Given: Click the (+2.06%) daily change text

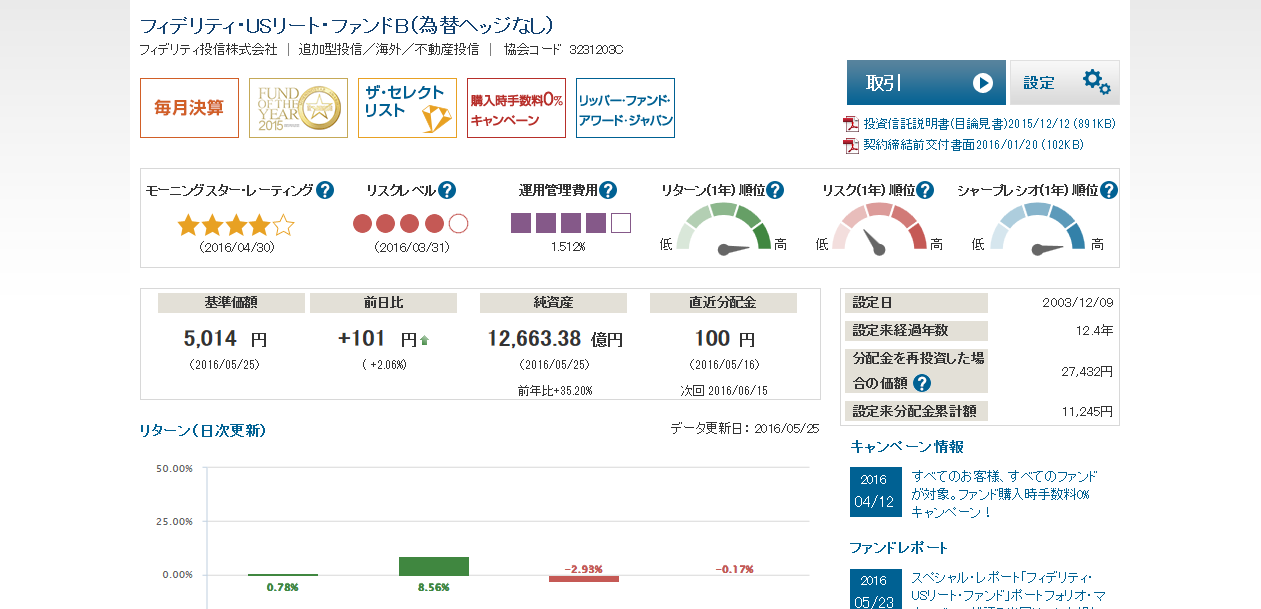Looking at the screenshot, I should 384,365.
